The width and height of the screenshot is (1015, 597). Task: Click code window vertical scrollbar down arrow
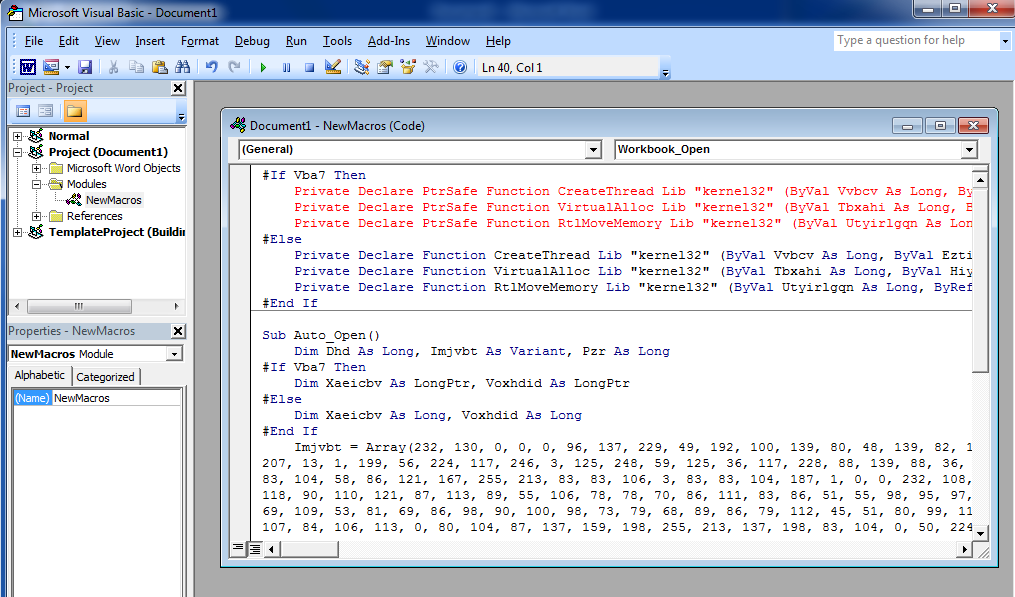click(x=980, y=534)
